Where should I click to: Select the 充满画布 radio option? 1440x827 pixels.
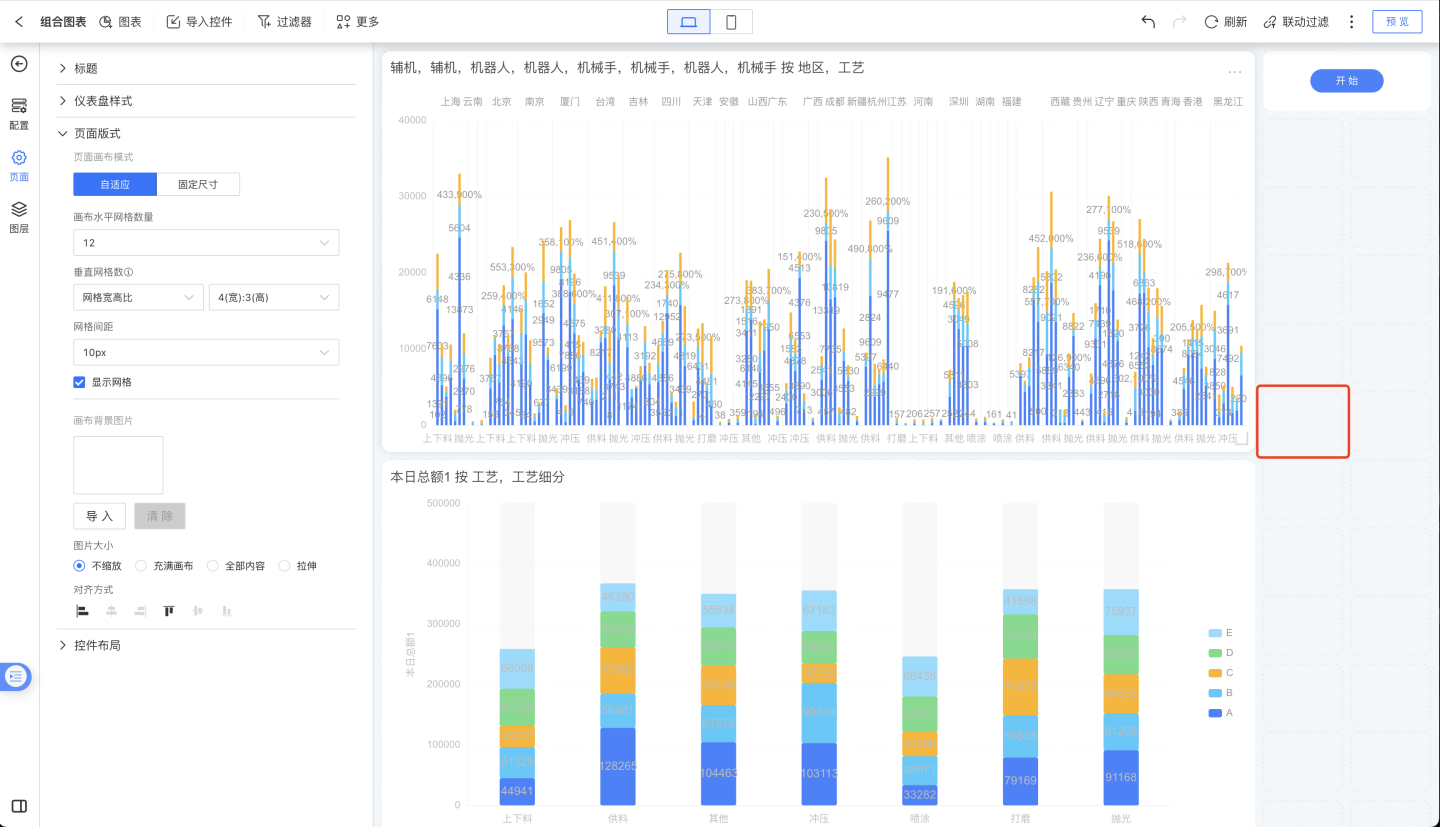coord(141,566)
